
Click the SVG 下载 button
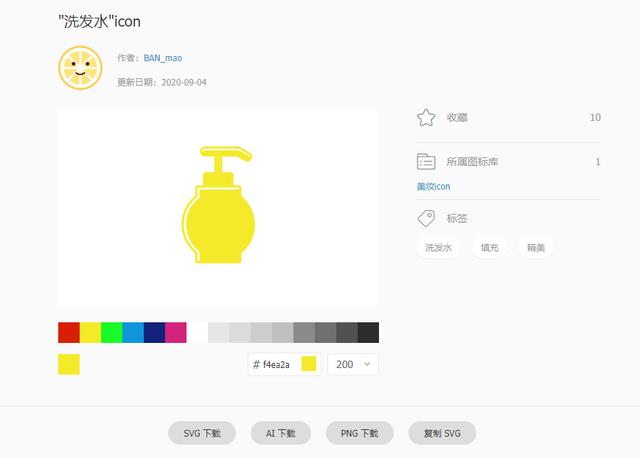click(202, 433)
